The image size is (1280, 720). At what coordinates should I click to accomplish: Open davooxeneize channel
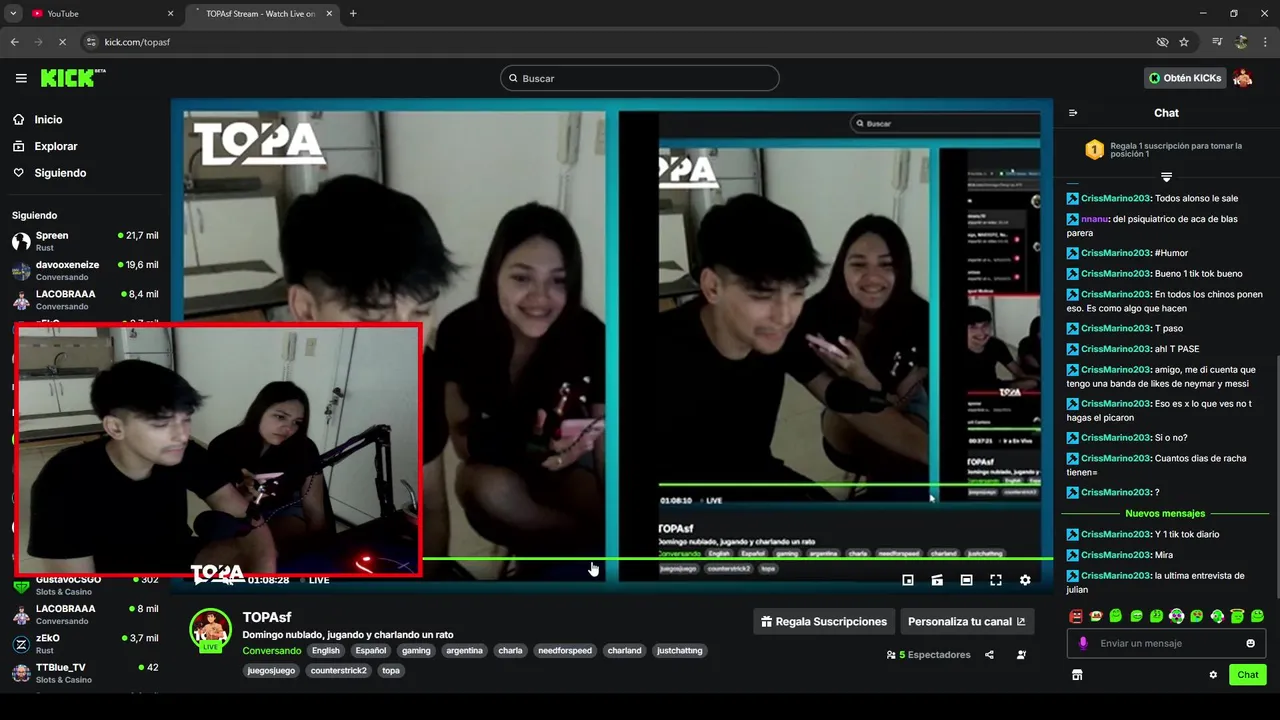click(85, 270)
